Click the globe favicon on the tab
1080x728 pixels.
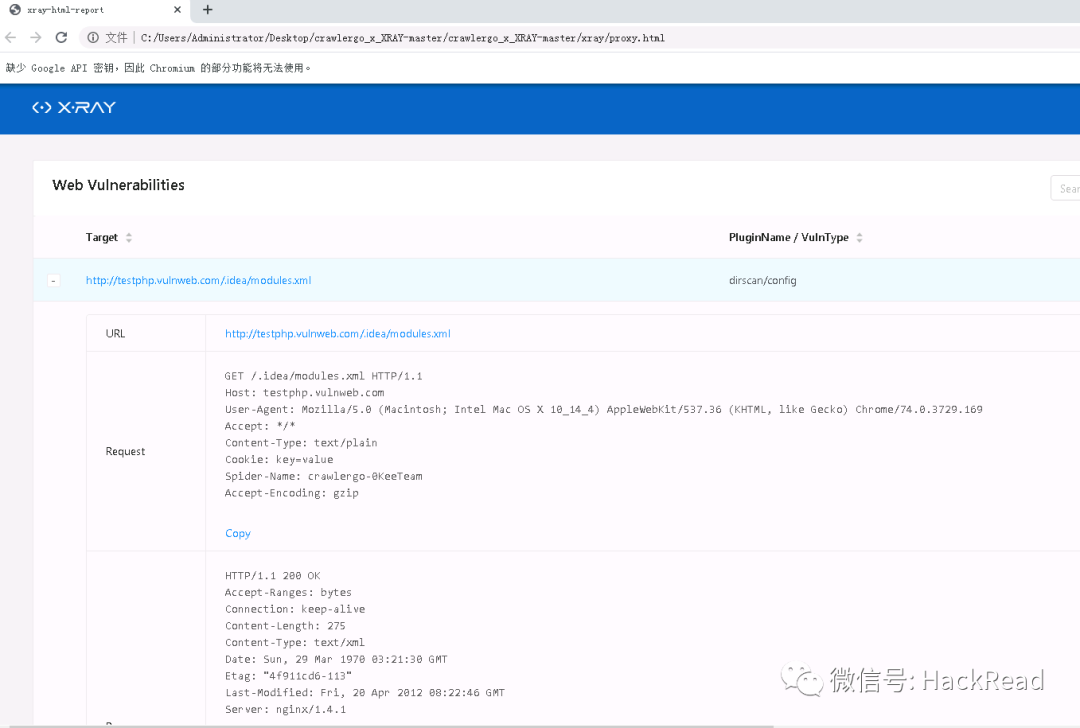coord(14,10)
